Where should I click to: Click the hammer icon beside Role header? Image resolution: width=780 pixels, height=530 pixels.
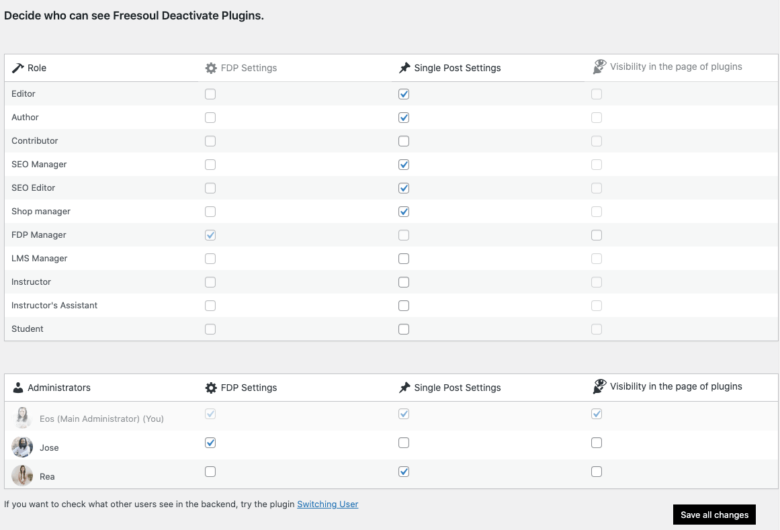(x=18, y=68)
